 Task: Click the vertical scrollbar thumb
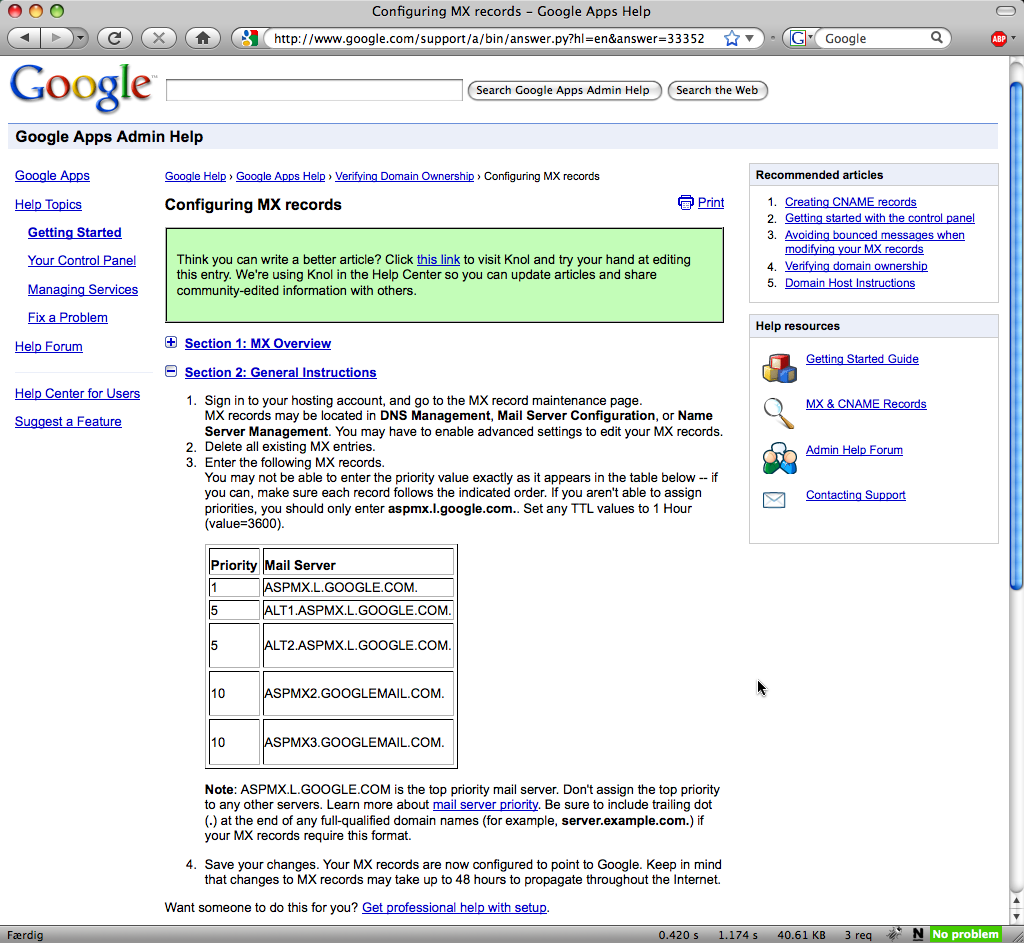tap(1016, 336)
